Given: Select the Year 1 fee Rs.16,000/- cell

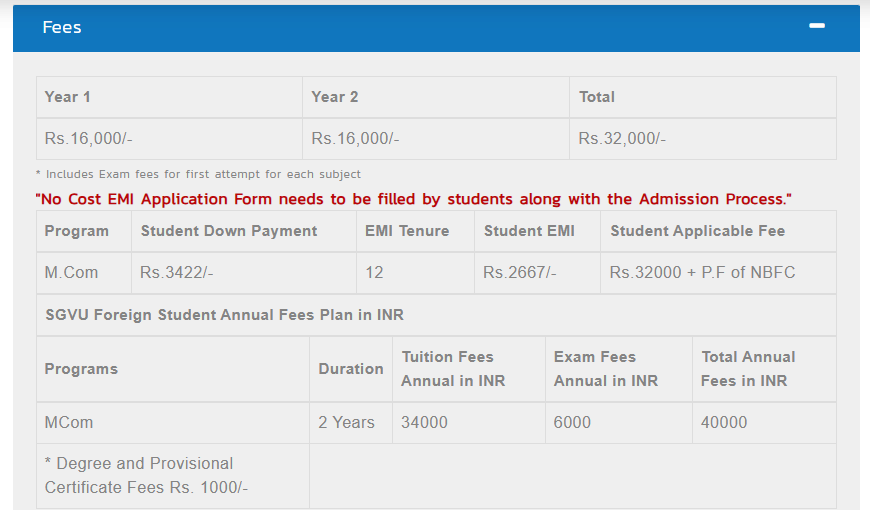Looking at the screenshot, I should (x=169, y=139).
